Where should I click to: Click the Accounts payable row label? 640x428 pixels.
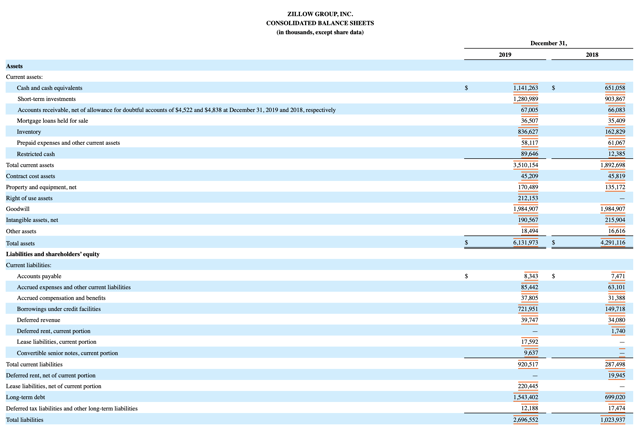pos(39,276)
